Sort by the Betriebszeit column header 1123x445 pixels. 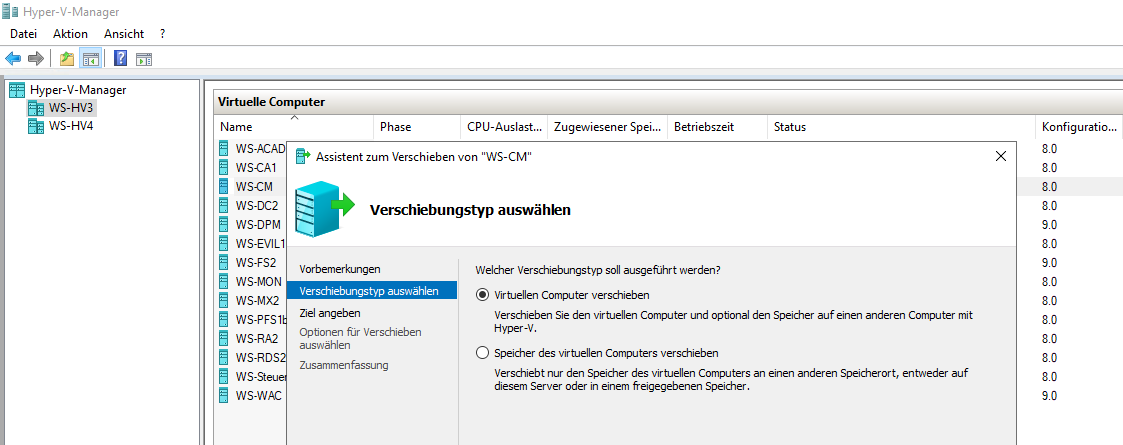(718, 127)
